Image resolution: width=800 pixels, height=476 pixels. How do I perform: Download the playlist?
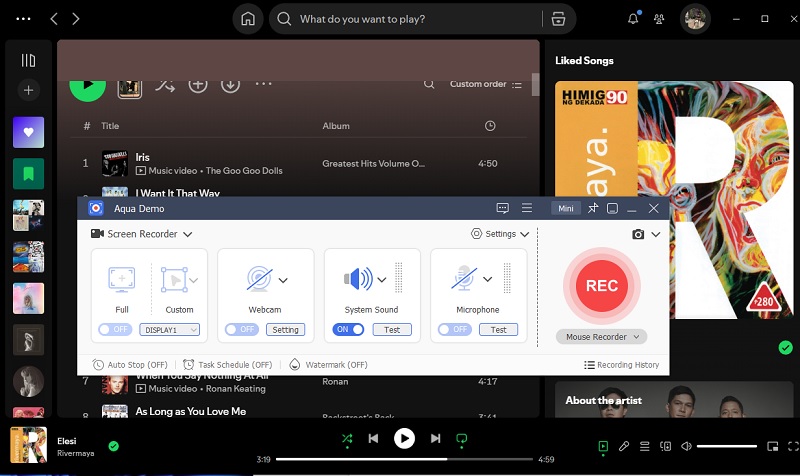coord(230,85)
